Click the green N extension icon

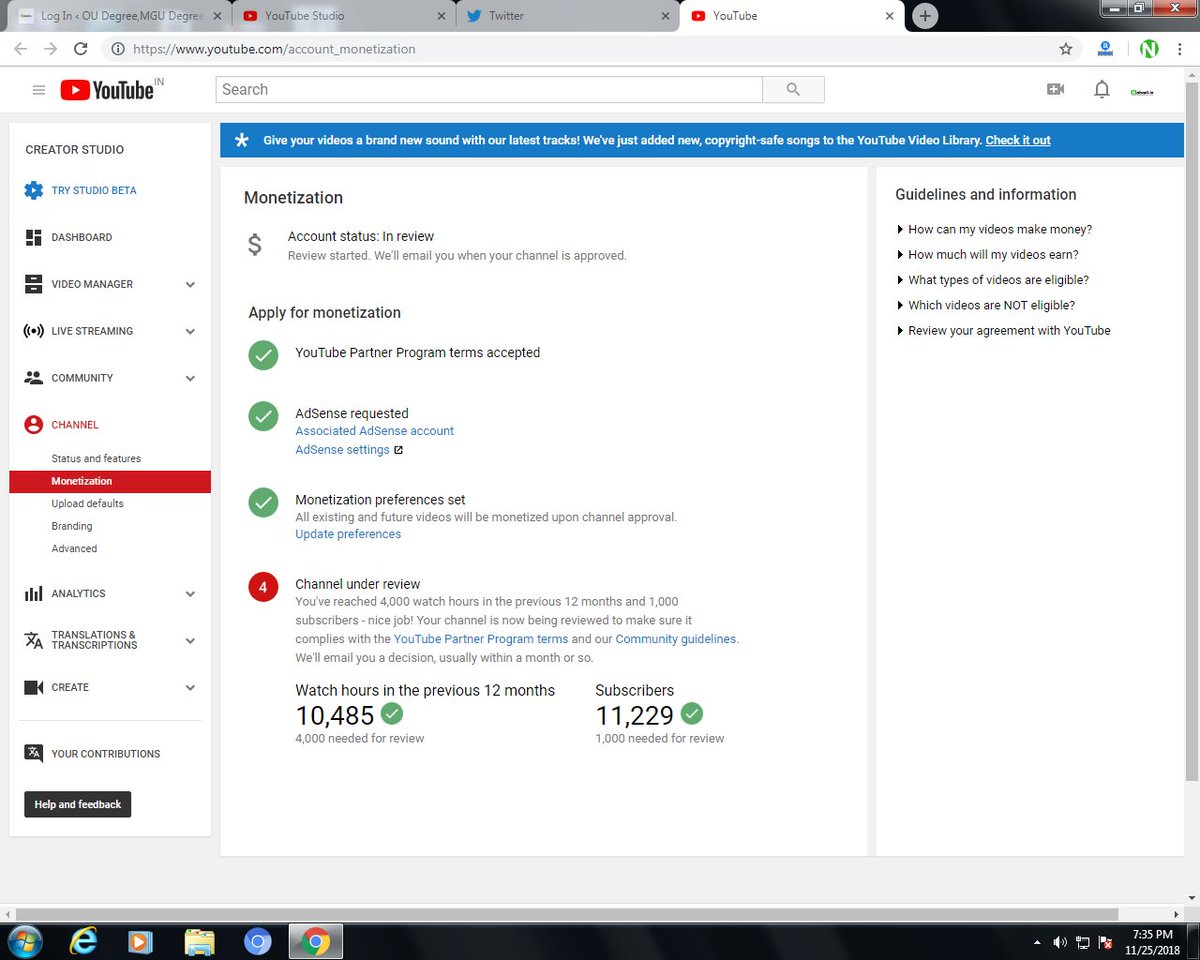1148,49
